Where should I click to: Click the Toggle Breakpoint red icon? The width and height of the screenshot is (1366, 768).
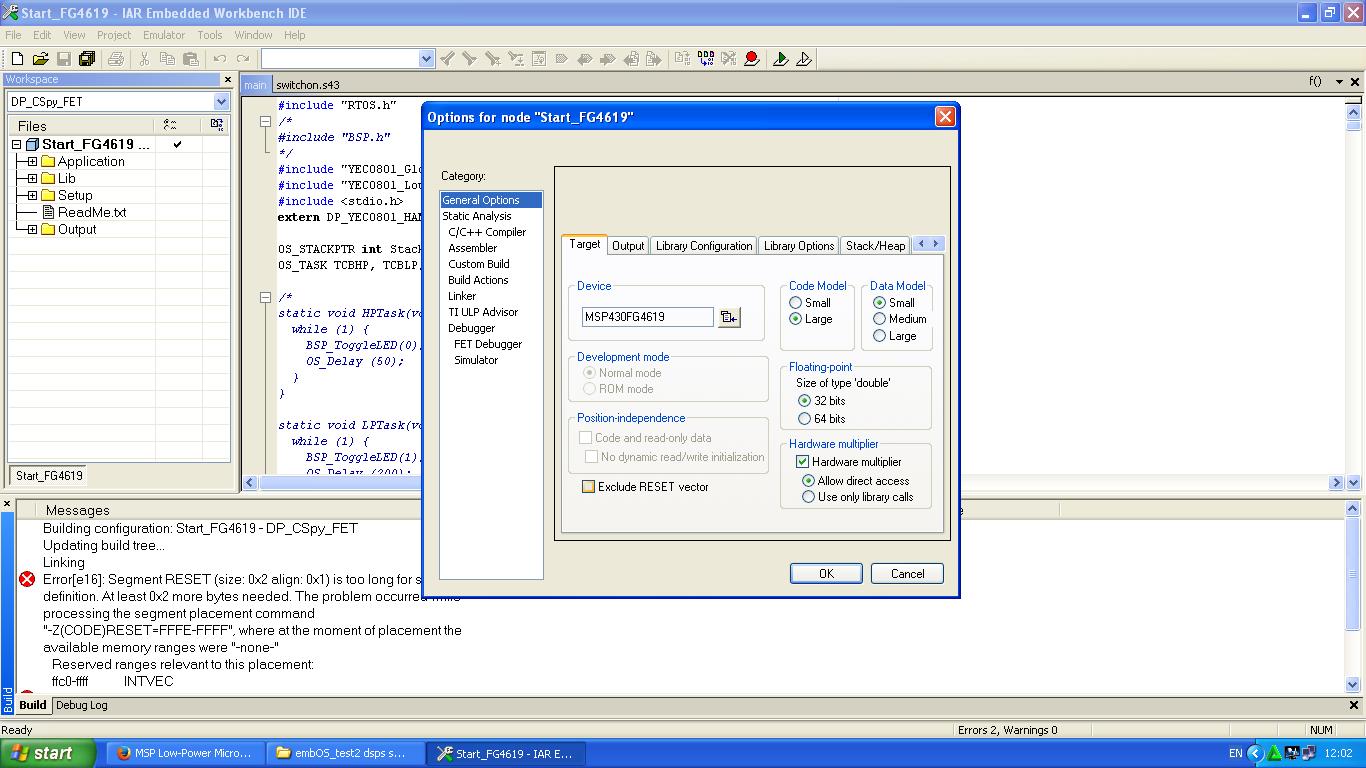752,59
